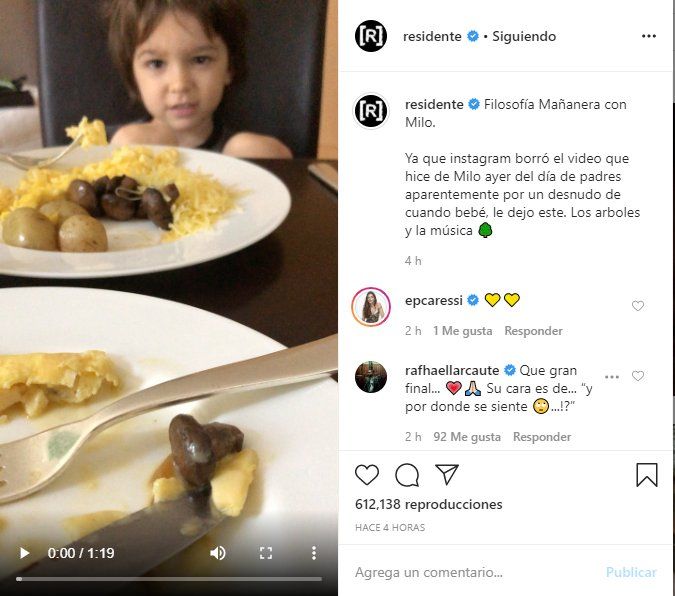Like rafhaellarcaute's comment

[638, 376]
